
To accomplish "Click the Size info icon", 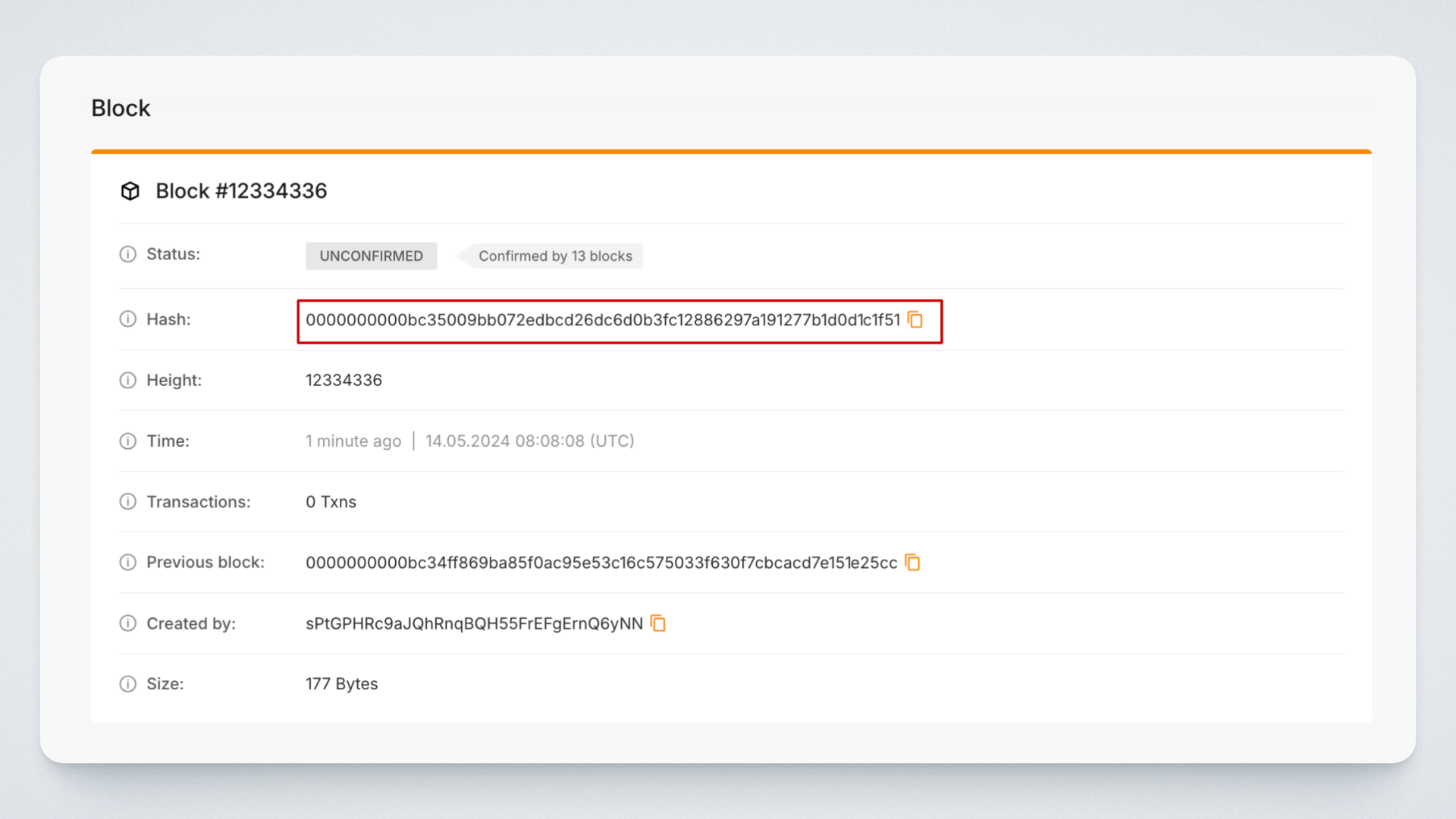I will coord(127,684).
